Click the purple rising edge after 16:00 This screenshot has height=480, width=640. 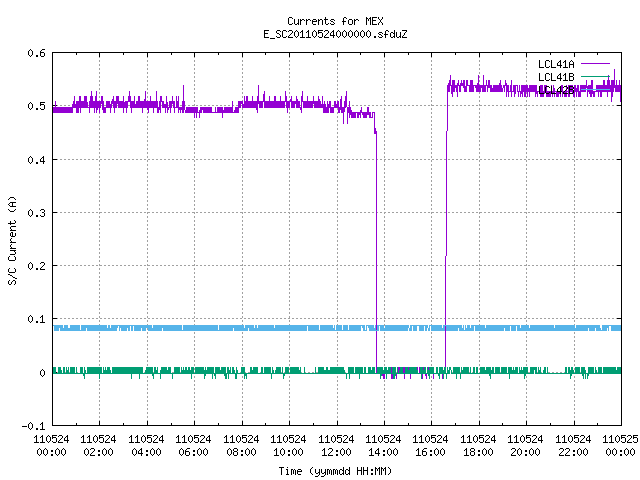click(x=446, y=229)
